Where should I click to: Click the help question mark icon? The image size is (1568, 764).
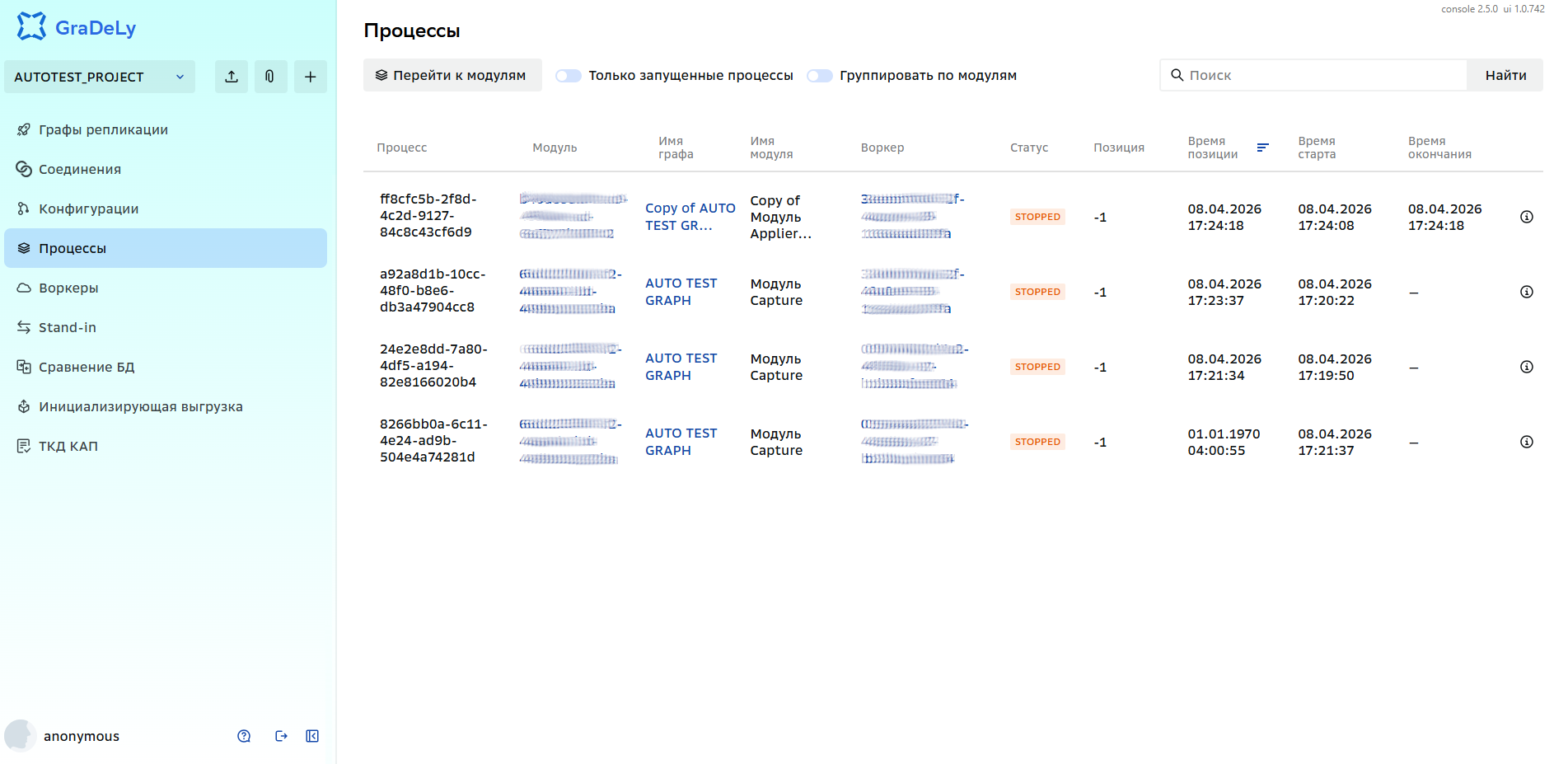coord(244,736)
